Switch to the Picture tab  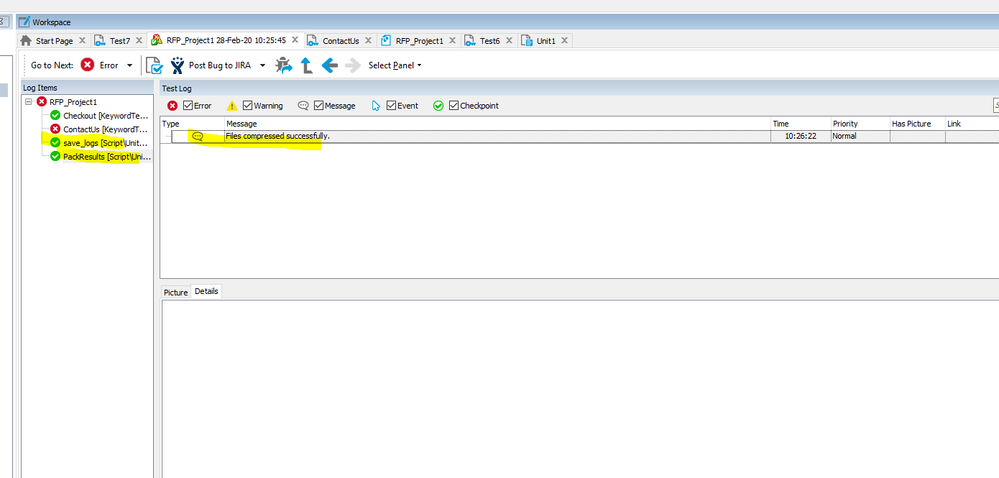coord(176,292)
